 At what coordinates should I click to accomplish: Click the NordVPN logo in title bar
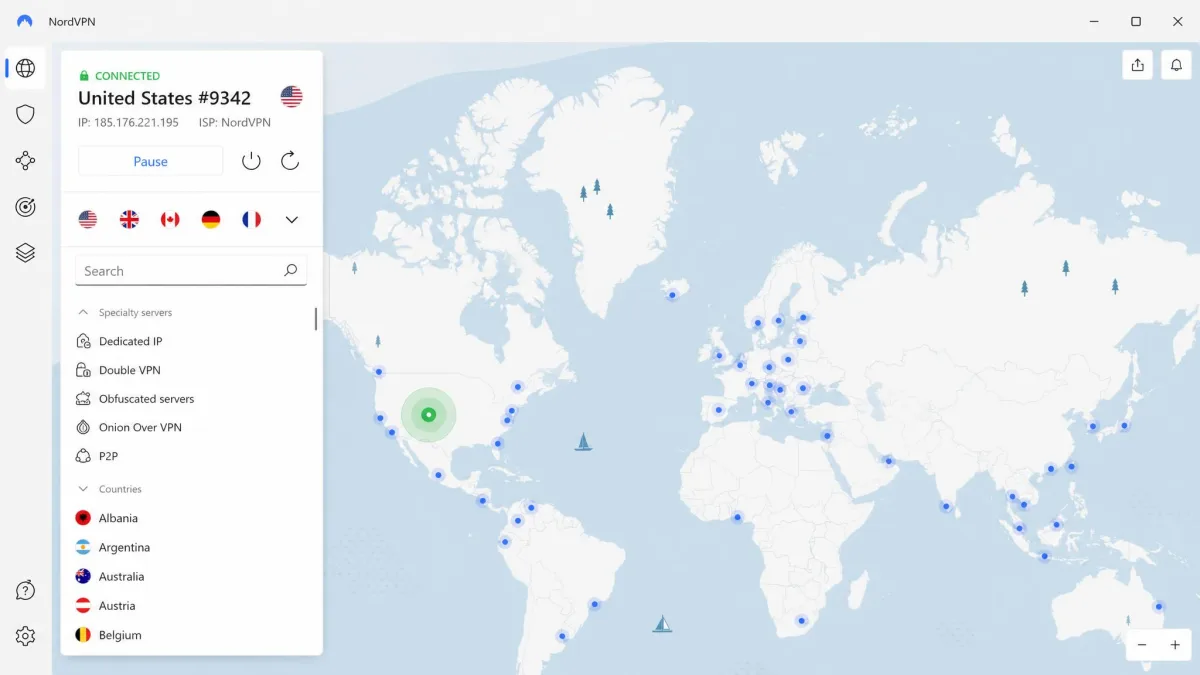[25, 21]
